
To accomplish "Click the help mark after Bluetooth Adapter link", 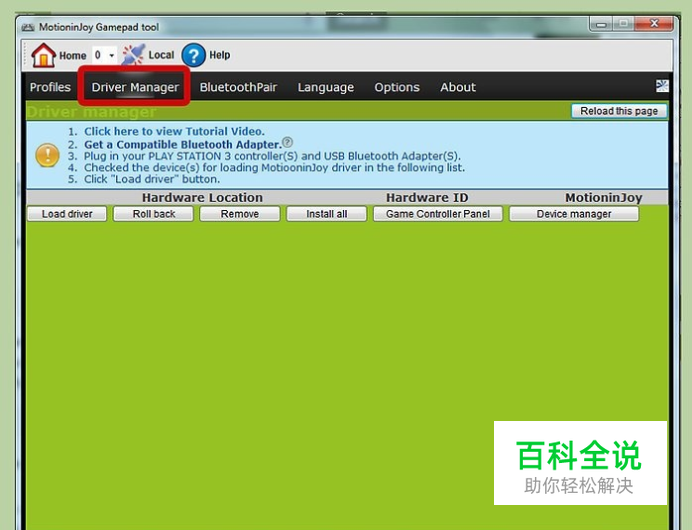I will coord(287,142).
